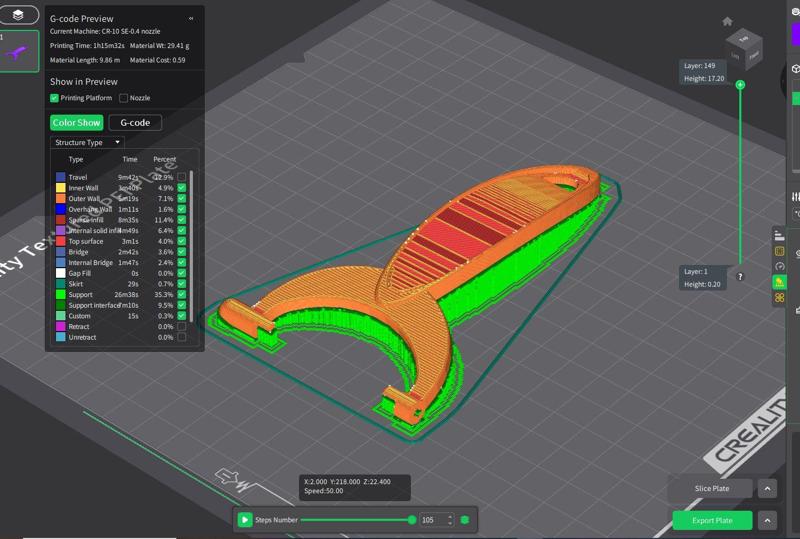Click the layer slider help question mark
Viewport: 800px width, 539px height.
point(740,276)
